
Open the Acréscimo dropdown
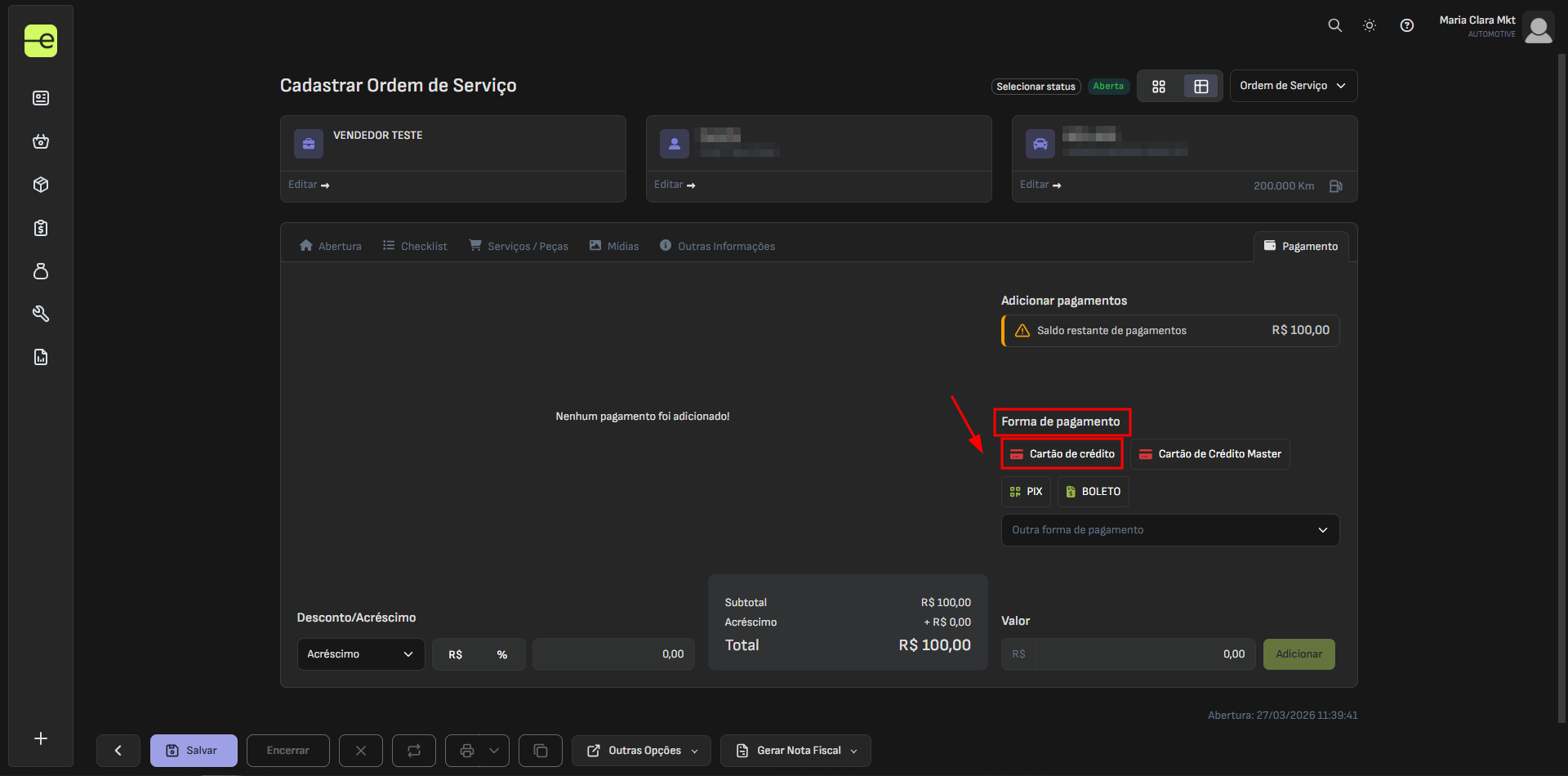pyautogui.click(x=360, y=654)
